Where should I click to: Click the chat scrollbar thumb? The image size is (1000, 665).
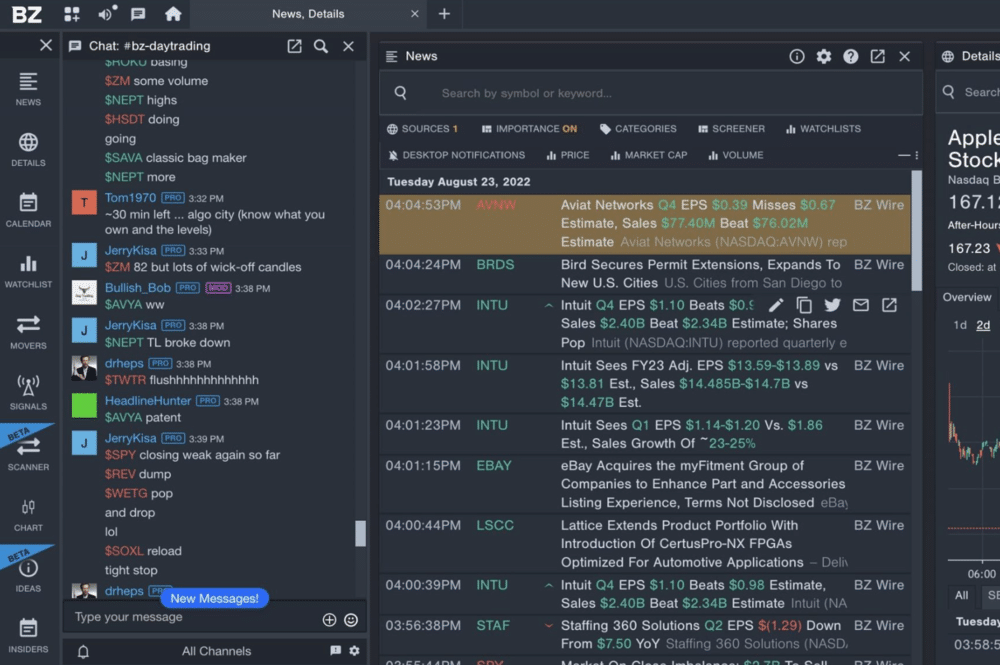point(360,534)
